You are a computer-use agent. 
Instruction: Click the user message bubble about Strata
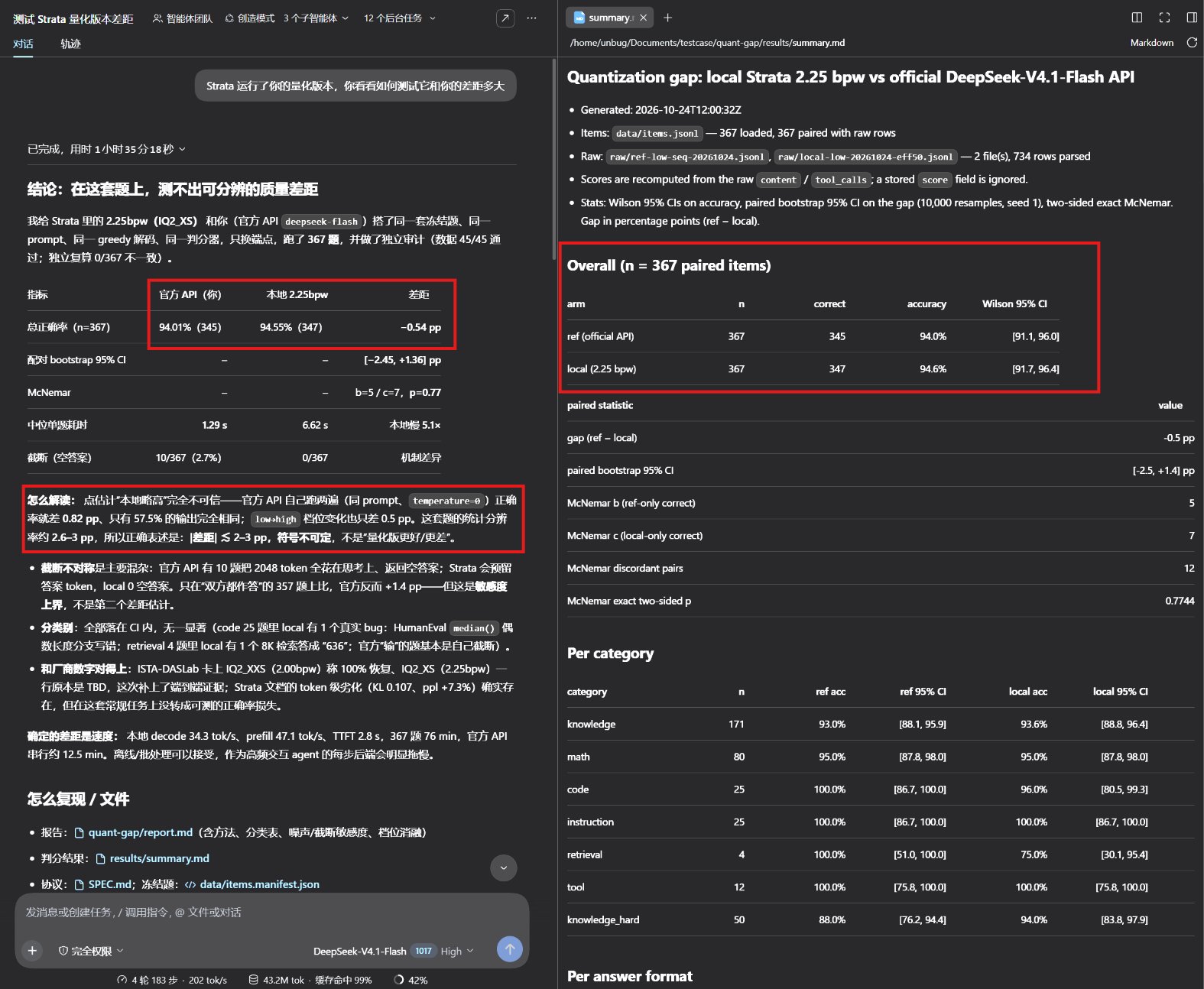[355, 86]
